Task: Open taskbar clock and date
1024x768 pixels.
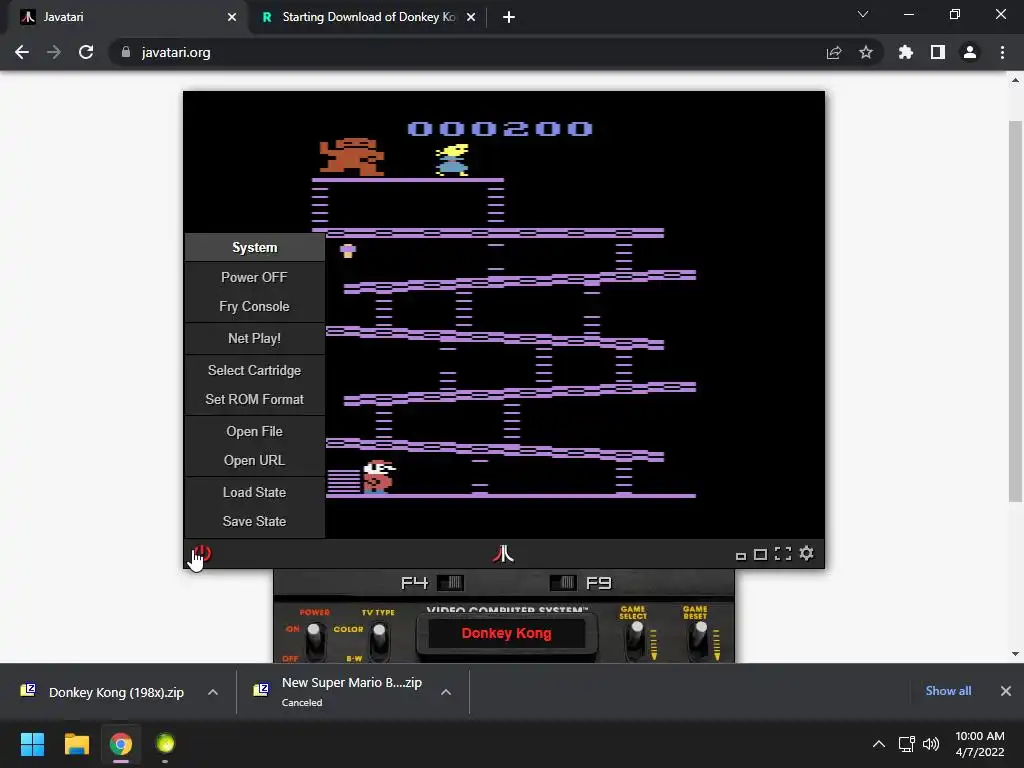Action: coord(980,744)
